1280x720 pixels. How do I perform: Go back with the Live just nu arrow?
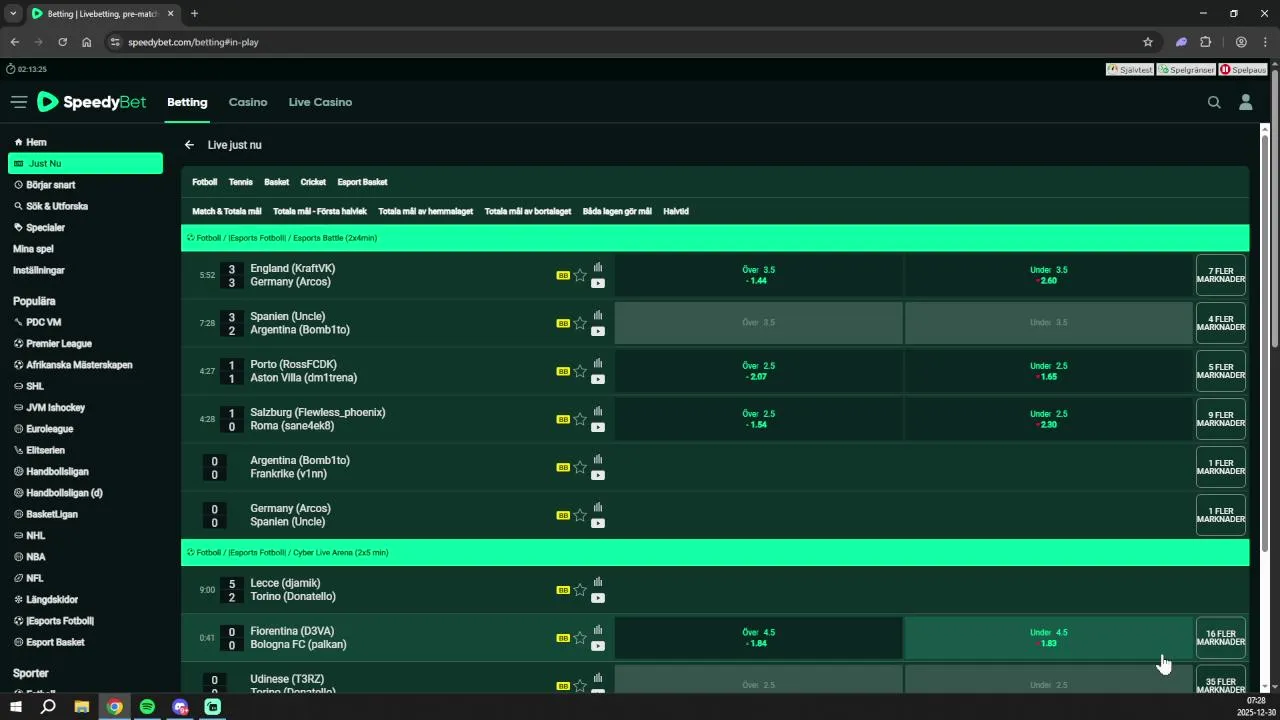coord(189,145)
